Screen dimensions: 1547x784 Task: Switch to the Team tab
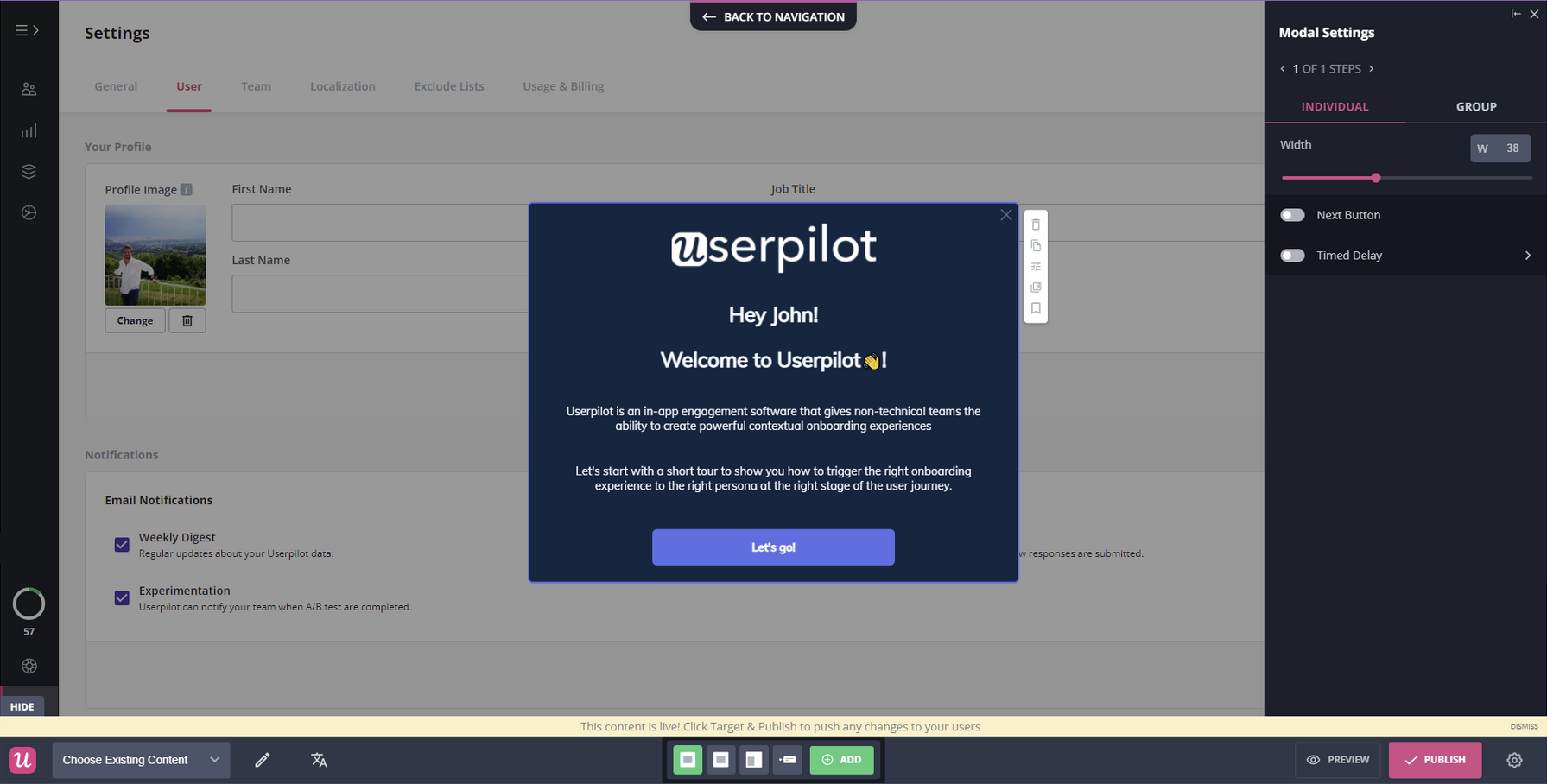(256, 86)
